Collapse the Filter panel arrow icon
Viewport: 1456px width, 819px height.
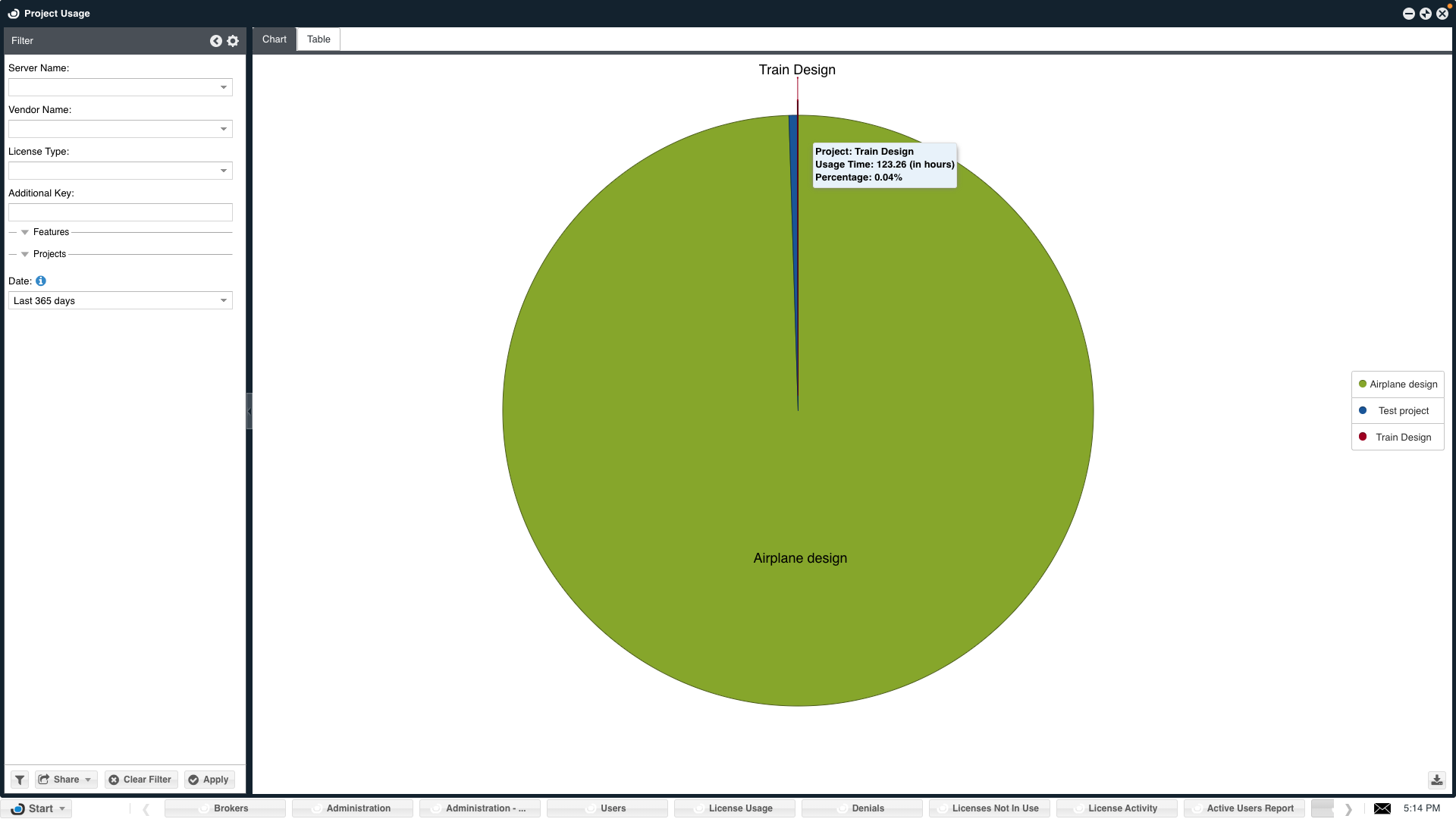216,41
